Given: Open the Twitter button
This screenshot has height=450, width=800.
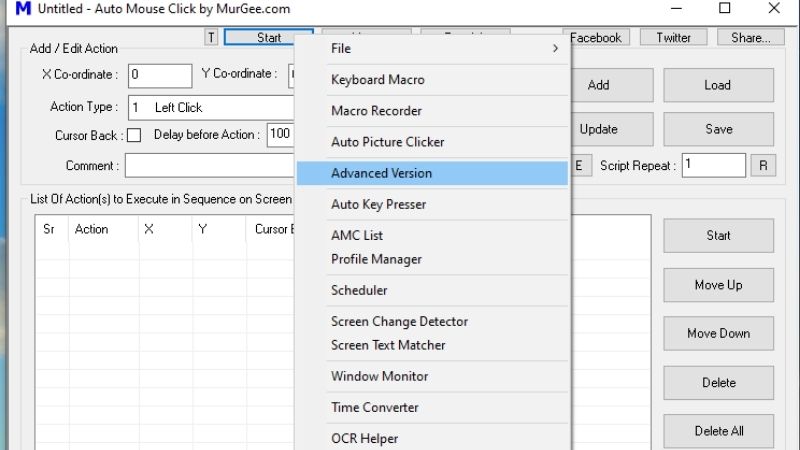Looking at the screenshot, I should [x=673, y=37].
